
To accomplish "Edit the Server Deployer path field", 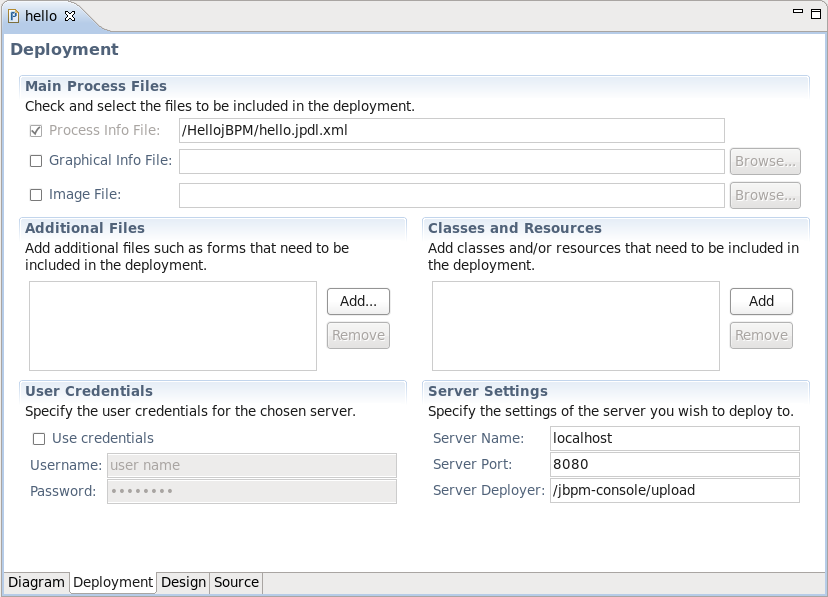I will point(675,490).
